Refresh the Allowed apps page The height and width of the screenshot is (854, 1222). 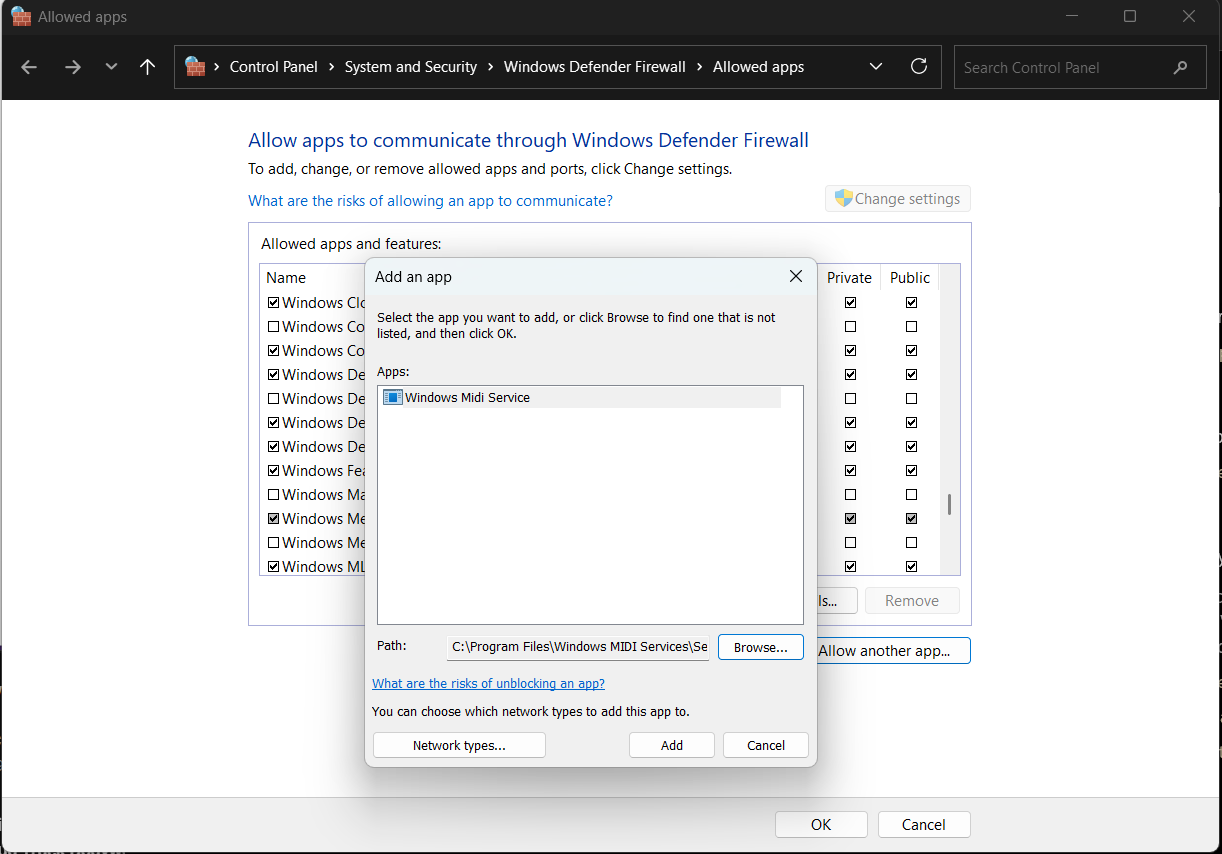[x=919, y=67]
